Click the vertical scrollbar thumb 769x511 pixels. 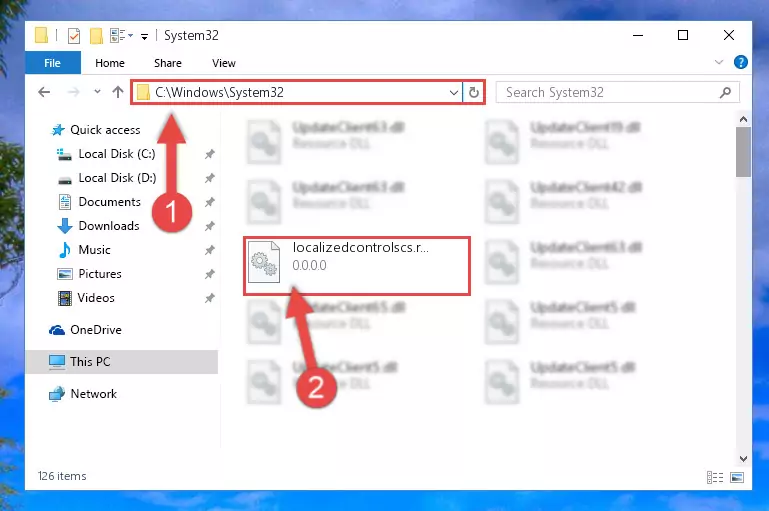[x=743, y=152]
